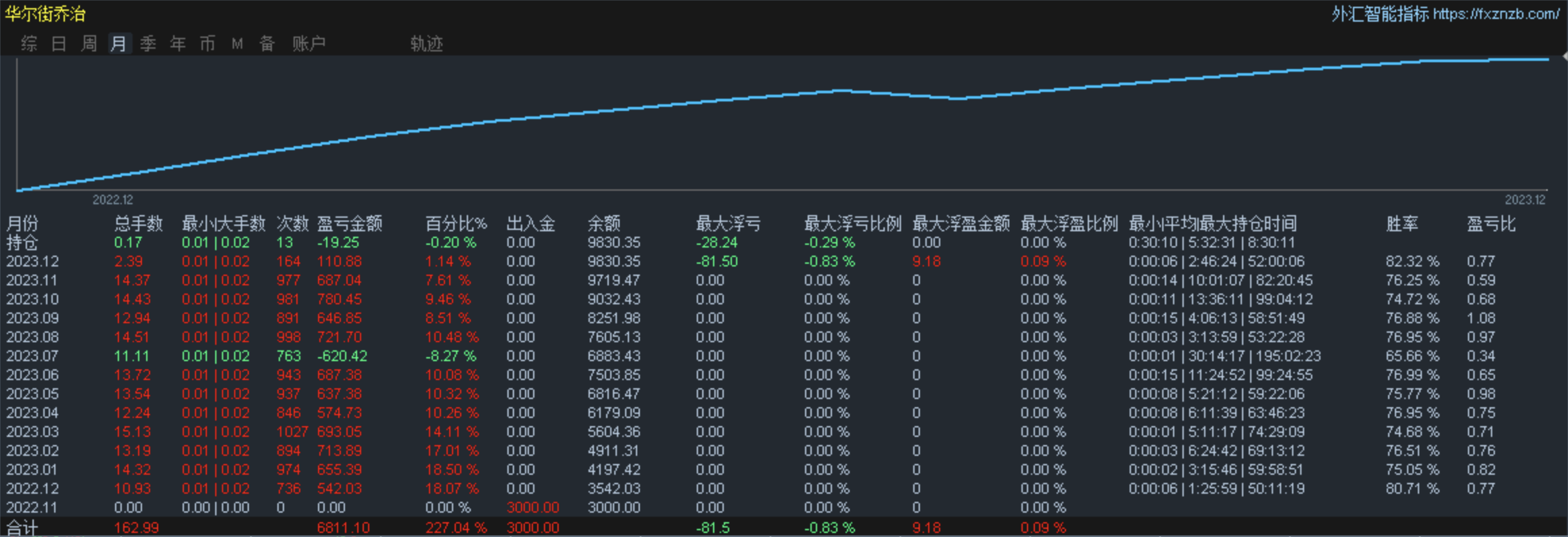Click the total profit 6811.10

(x=343, y=528)
